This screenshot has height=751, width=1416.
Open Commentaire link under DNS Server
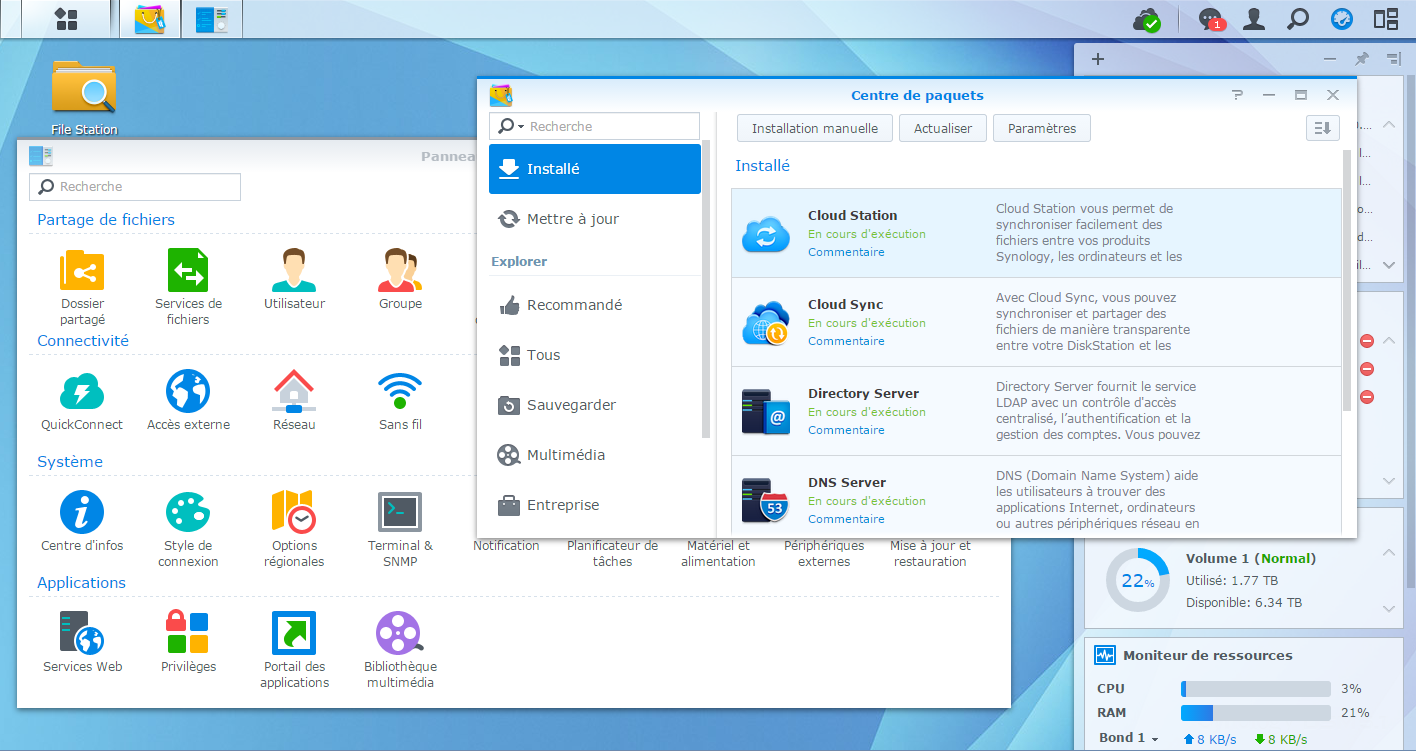[x=846, y=519]
